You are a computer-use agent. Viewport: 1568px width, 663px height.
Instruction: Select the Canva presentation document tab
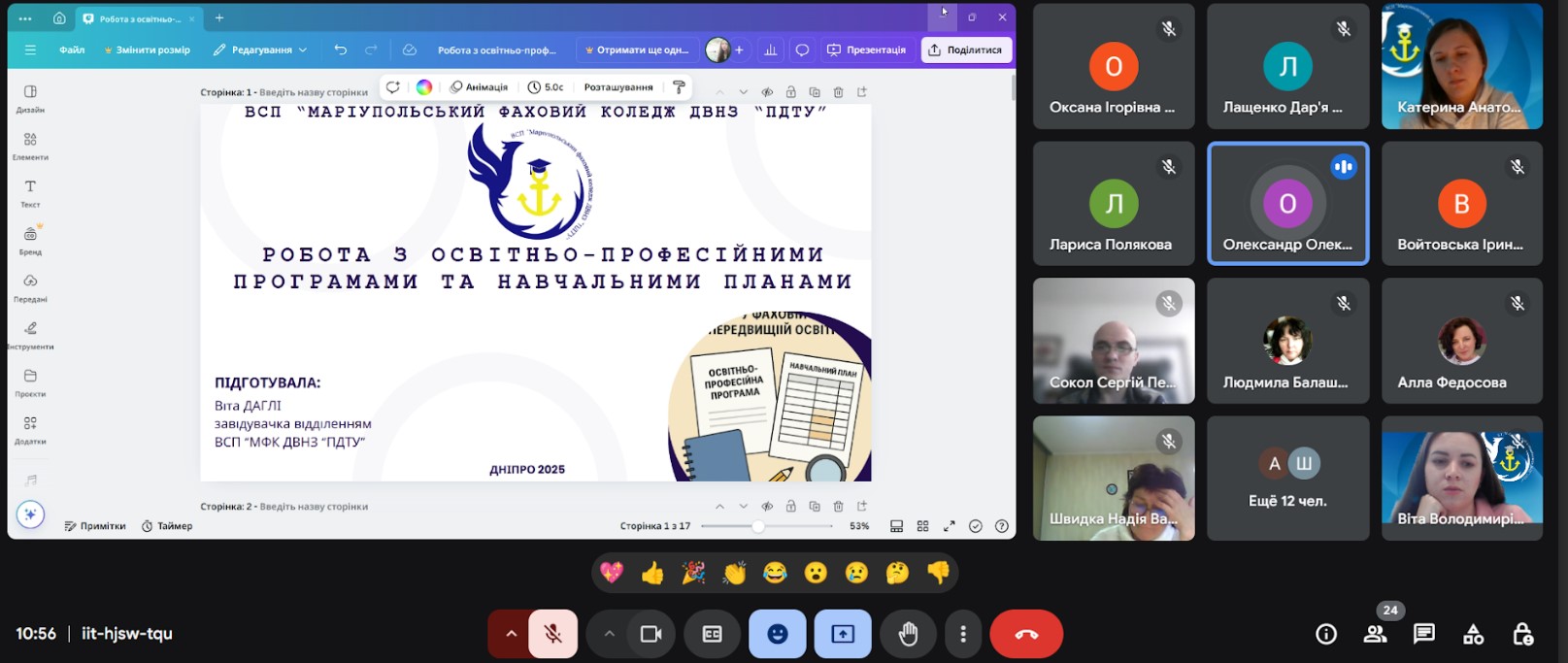pos(138,18)
